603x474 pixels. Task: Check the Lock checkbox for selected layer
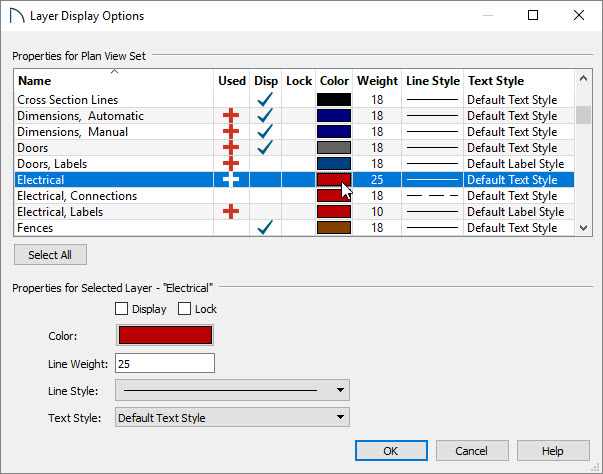[x=184, y=309]
